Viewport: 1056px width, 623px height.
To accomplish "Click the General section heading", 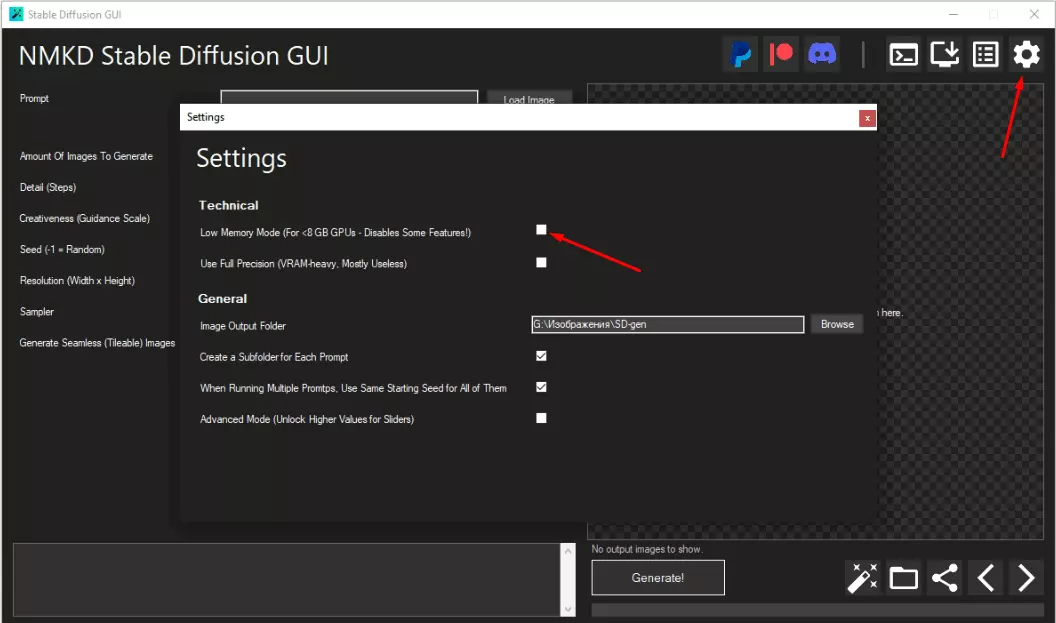I will [x=222, y=298].
